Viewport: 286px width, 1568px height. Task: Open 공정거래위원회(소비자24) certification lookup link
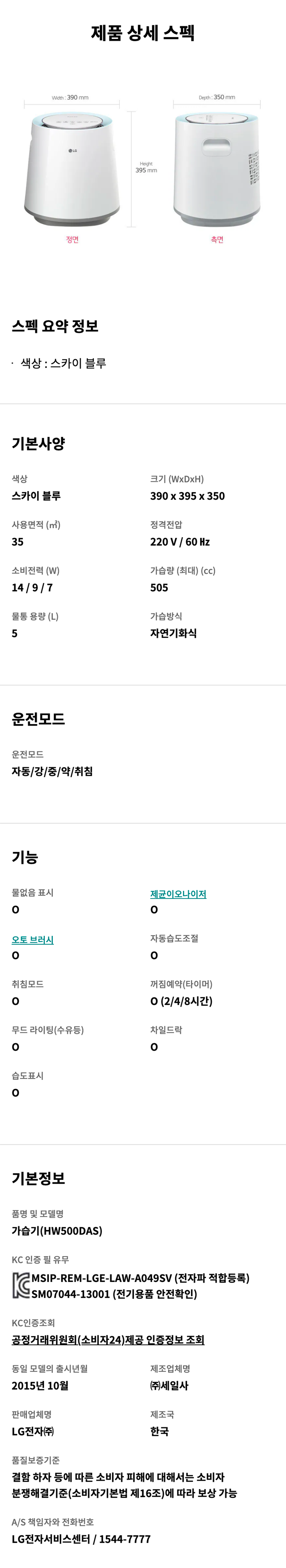click(x=108, y=1339)
